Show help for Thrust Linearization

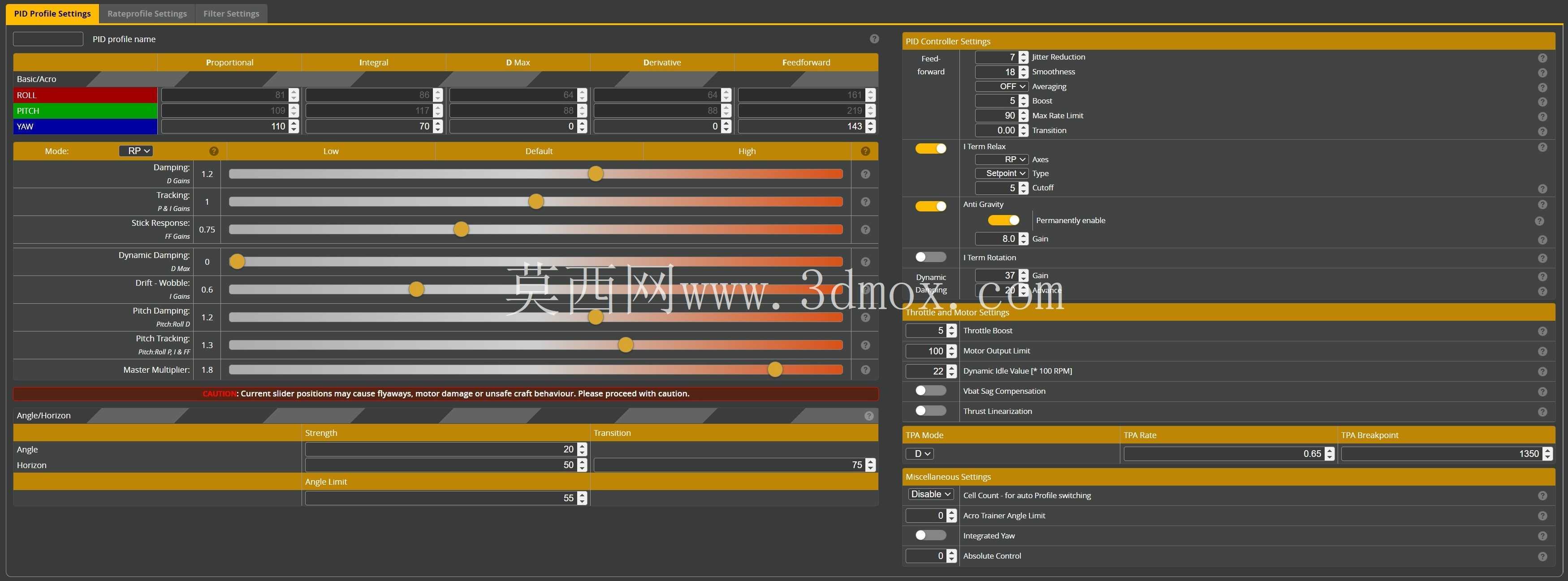click(1542, 412)
